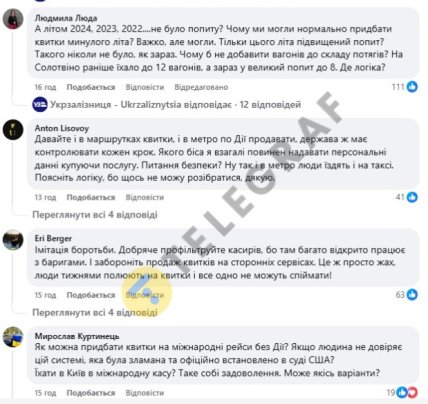
Task: Open Eri Berger's avatar
Action: coord(13,240)
